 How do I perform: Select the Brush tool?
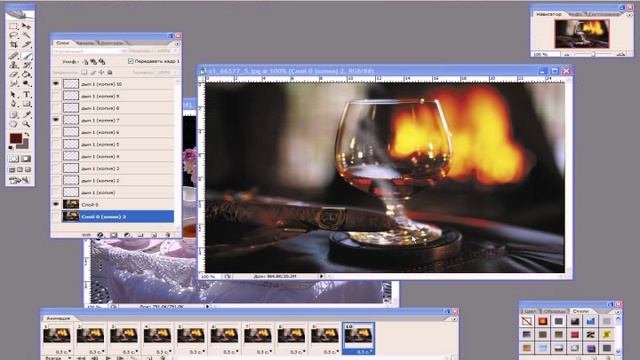26,56
